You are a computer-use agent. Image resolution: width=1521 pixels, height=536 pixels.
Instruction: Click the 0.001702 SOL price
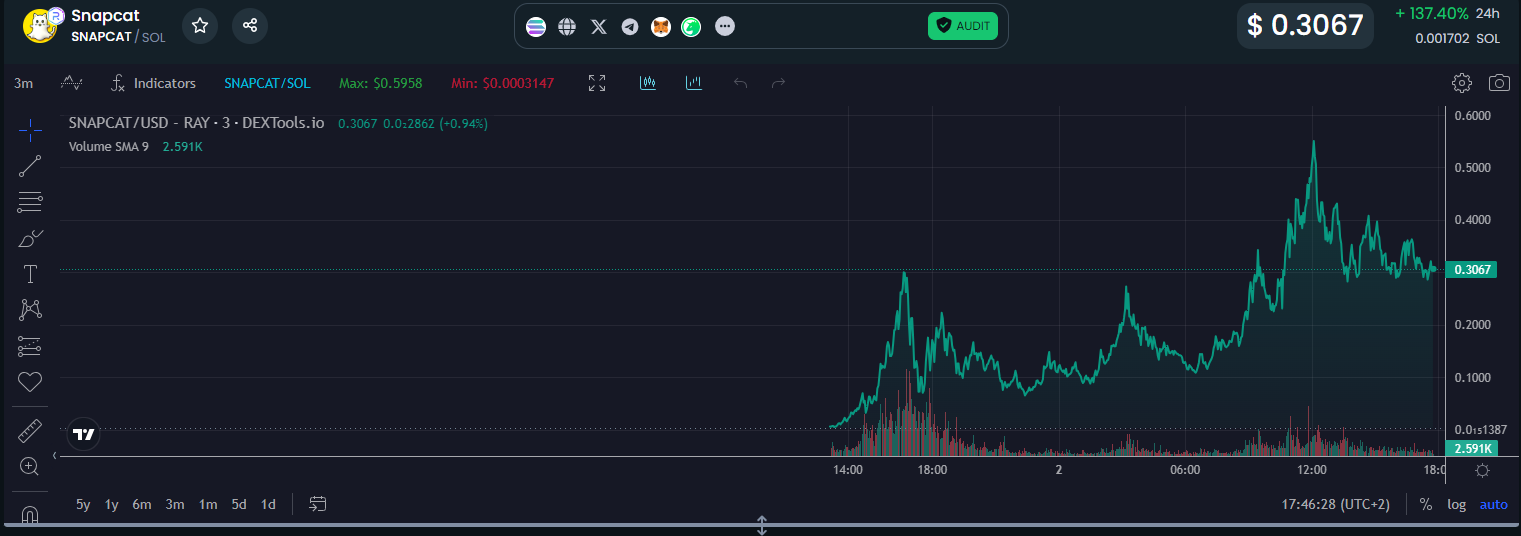[x=1457, y=38]
